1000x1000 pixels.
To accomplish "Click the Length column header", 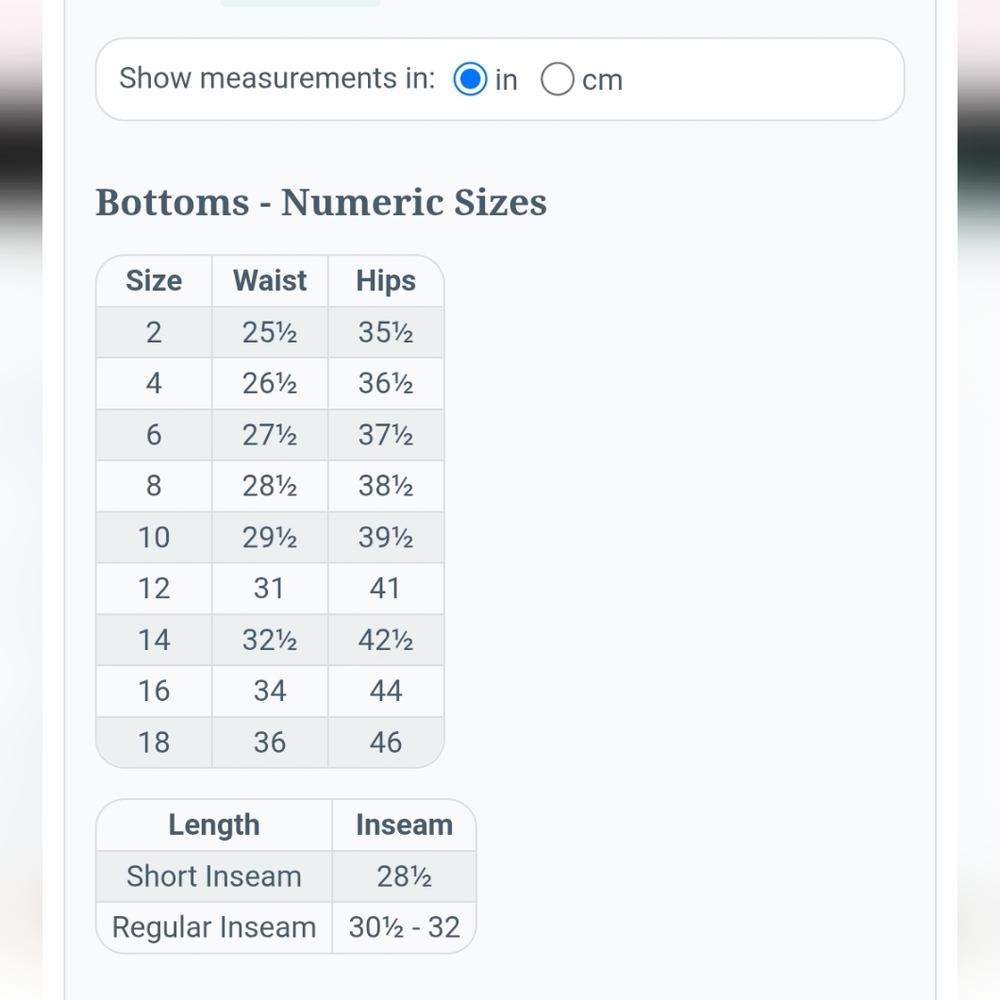I will coord(214,825).
